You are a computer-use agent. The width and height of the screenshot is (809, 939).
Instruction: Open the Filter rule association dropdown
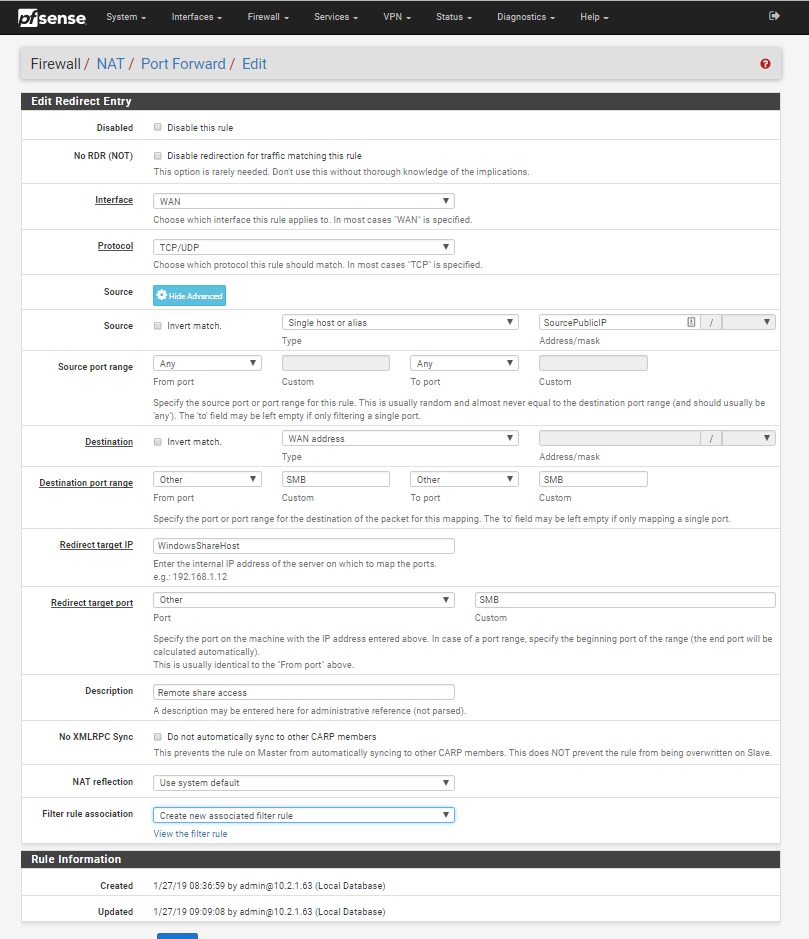[304, 816]
